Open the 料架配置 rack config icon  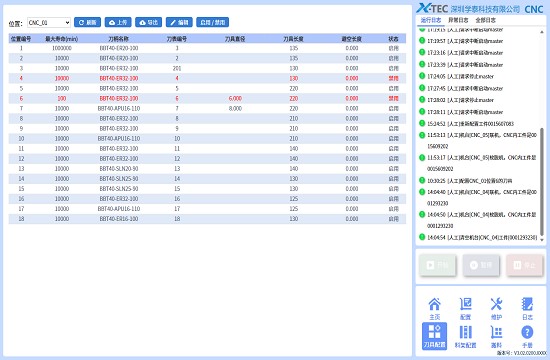465,336
